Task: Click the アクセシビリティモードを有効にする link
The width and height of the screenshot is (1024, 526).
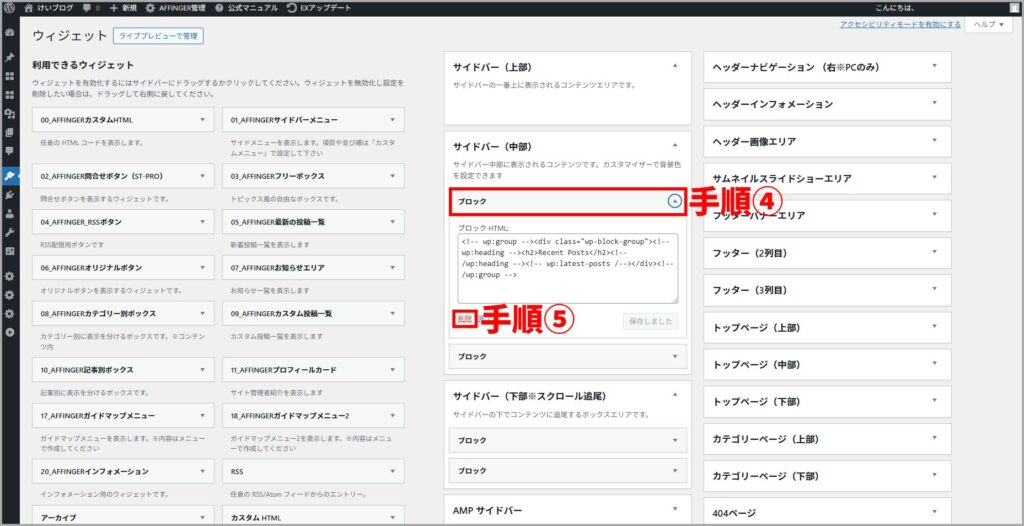Action: point(899,24)
